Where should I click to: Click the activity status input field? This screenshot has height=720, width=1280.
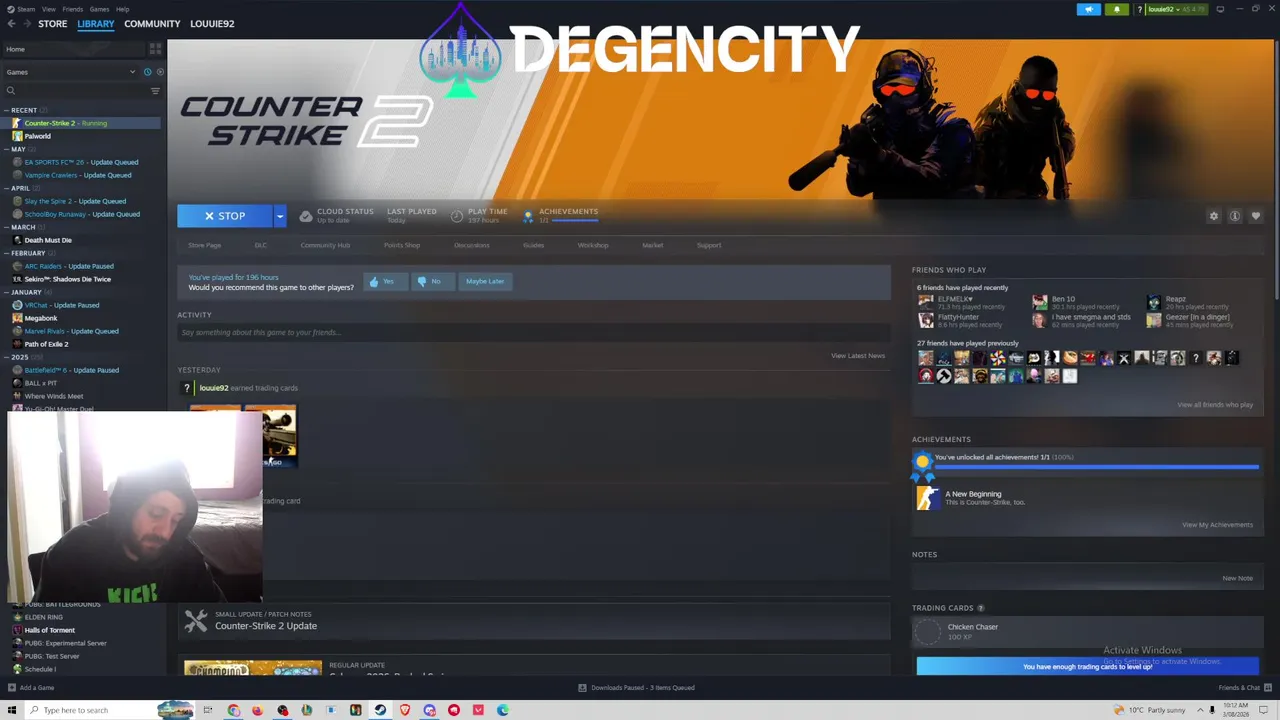pos(534,332)
